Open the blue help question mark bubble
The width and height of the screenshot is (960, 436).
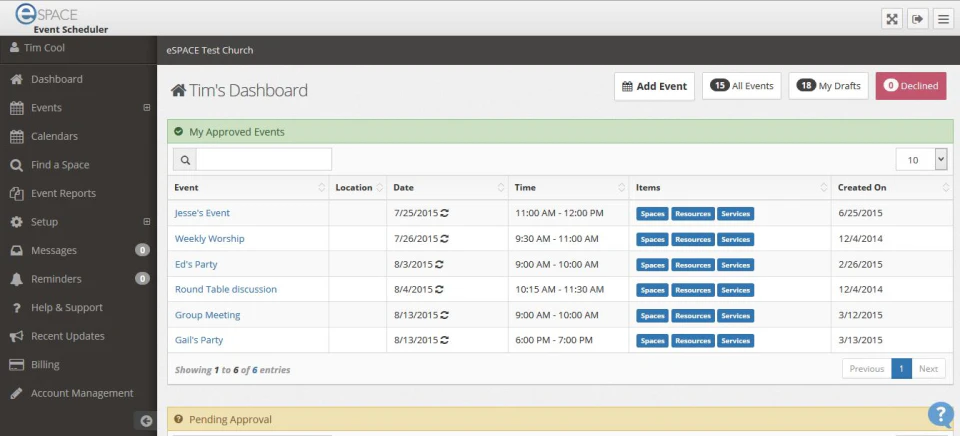click(941, 415)
